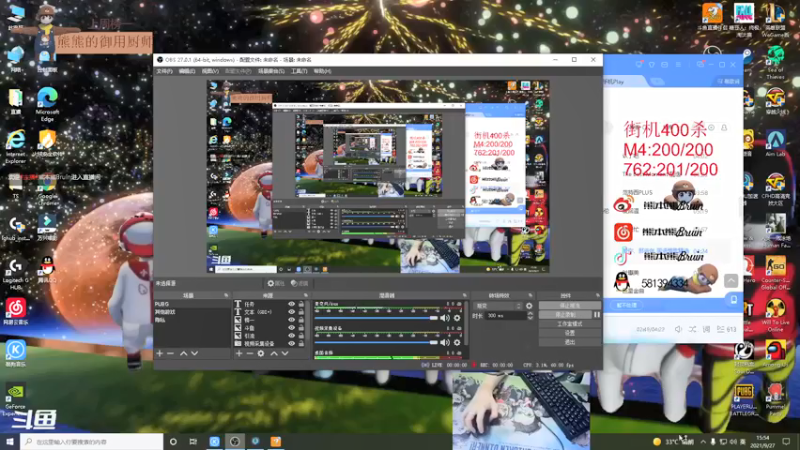Adjust the 麦克风/Aux volume slider

coord(376,318)
